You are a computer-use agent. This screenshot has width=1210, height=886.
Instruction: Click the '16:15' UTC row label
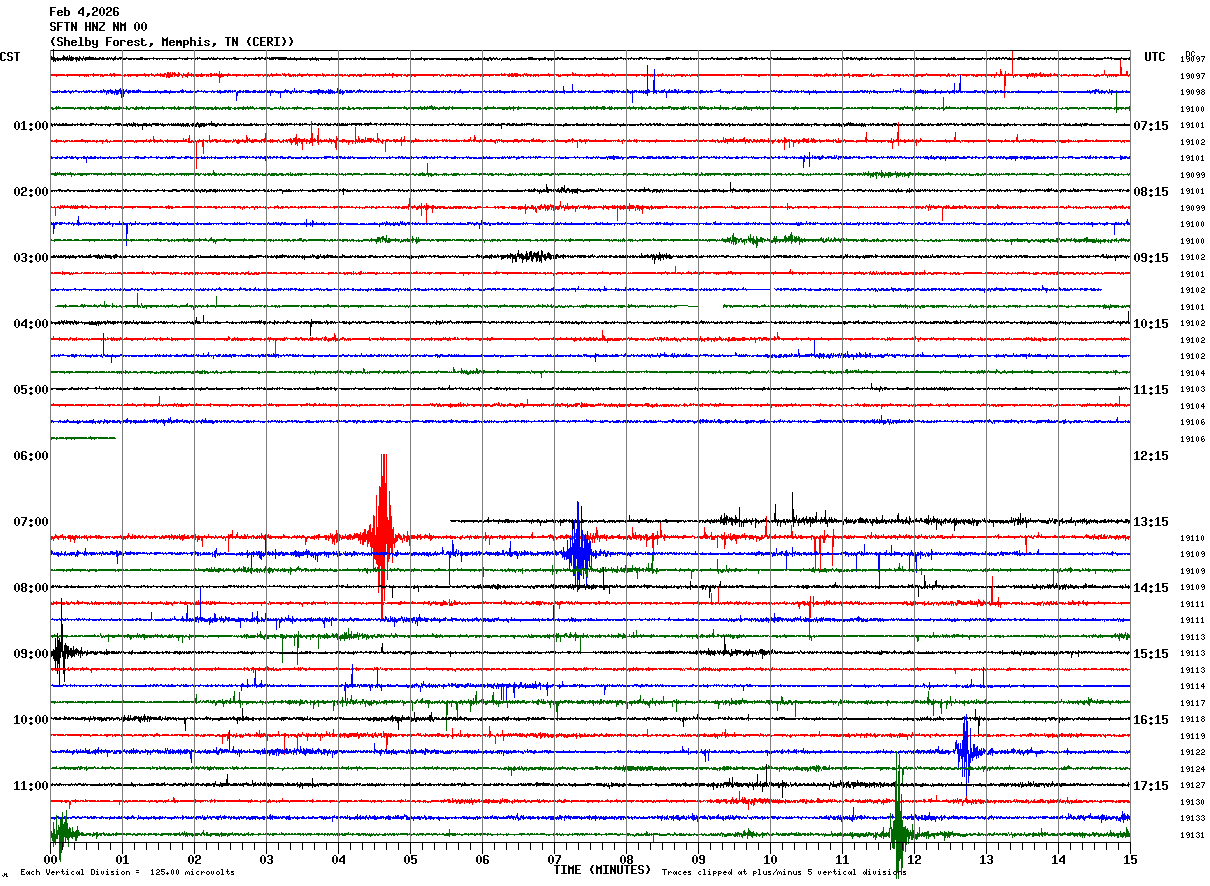[1150, 720]
